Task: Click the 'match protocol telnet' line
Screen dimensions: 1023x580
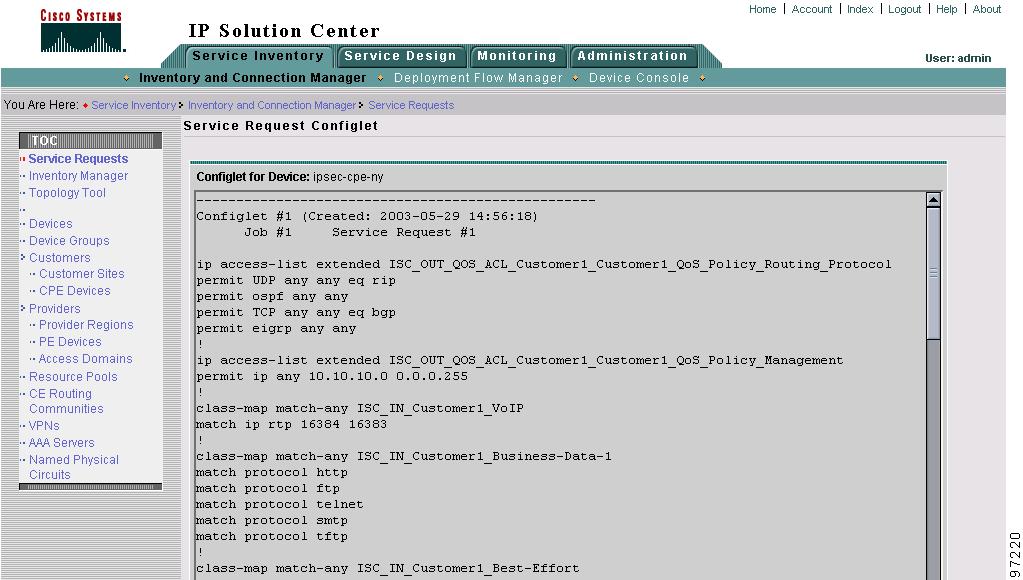Action: [x=280, y=504]
